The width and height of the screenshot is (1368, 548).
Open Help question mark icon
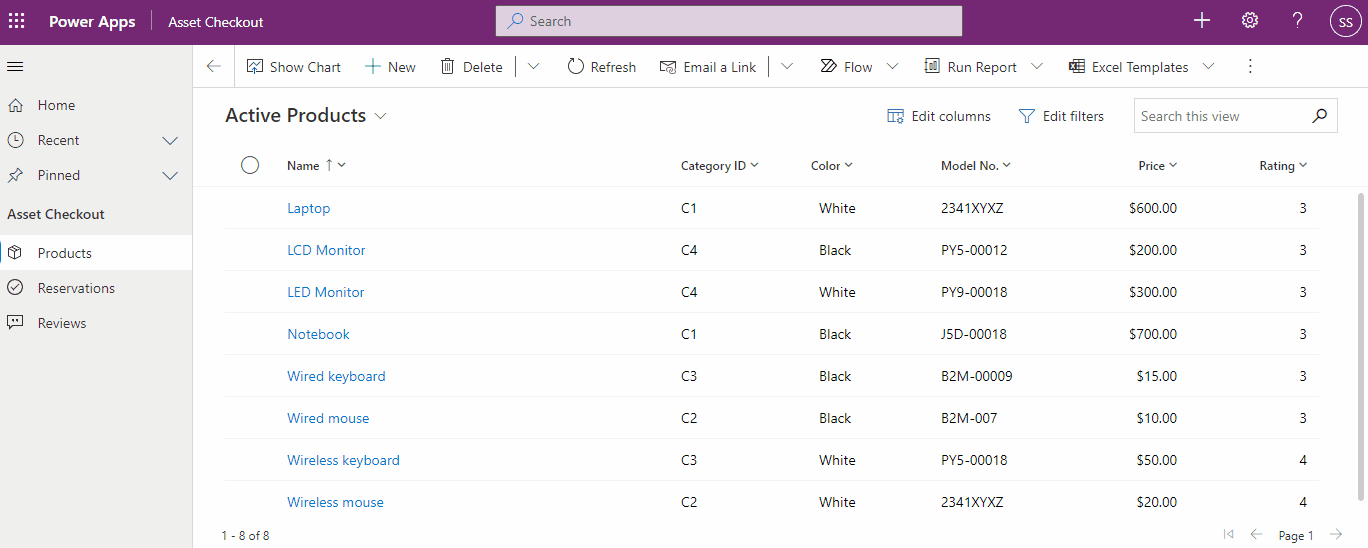click(1297, 21)
